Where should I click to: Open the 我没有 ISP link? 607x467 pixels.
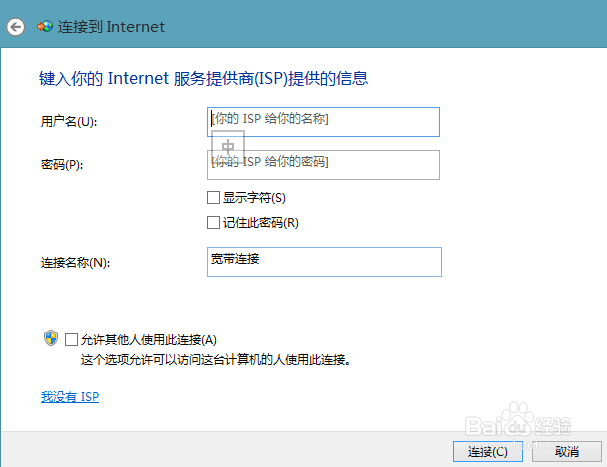click(x=70, y=397)
